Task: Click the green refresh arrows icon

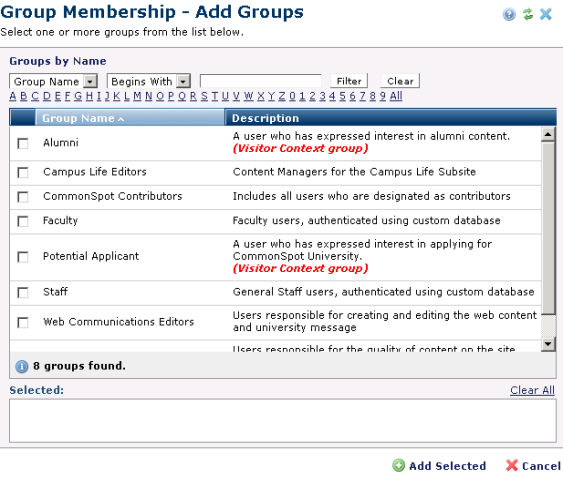Action: (x=527, y=14)
